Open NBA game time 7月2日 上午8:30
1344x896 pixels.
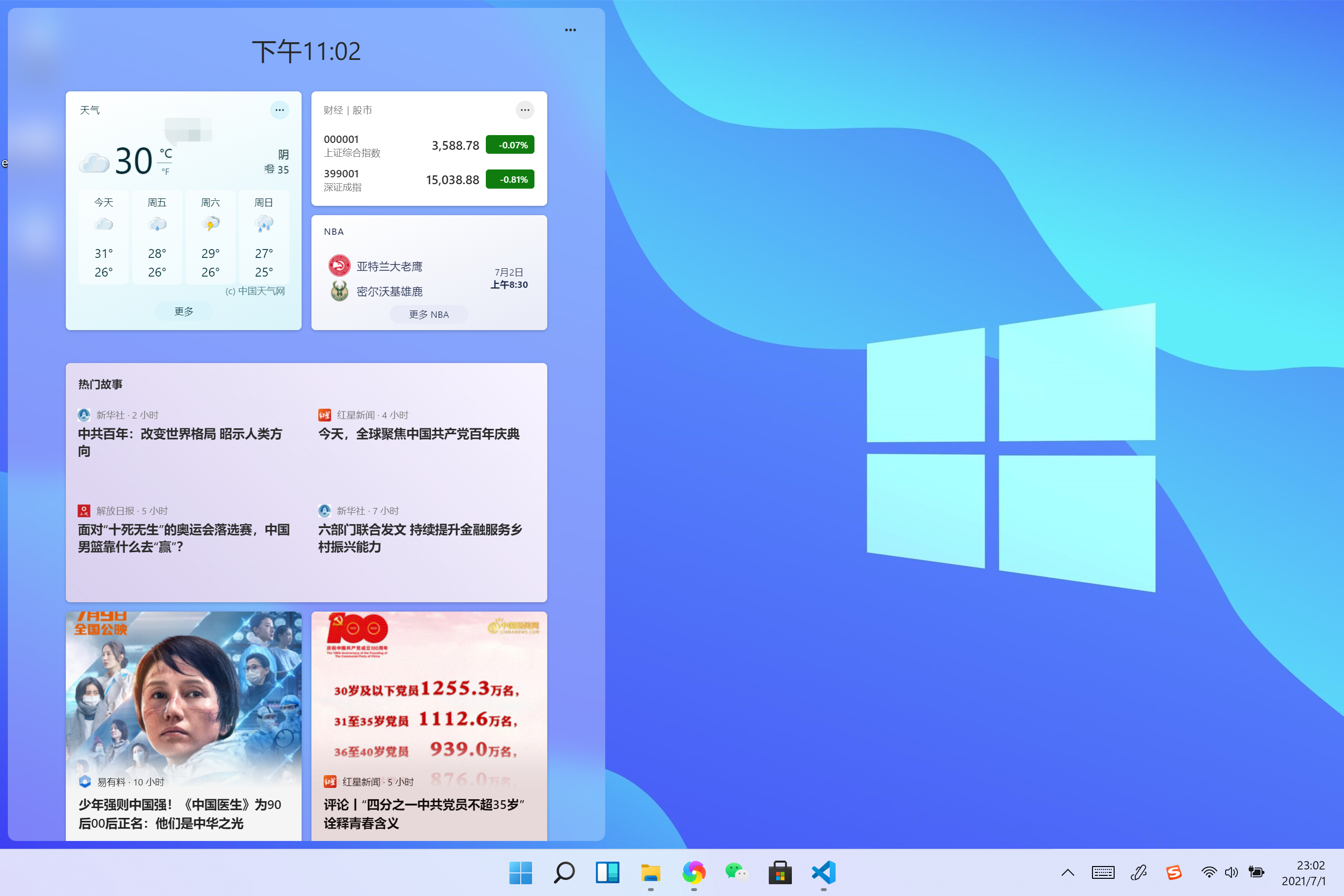(x=508, y=279)
